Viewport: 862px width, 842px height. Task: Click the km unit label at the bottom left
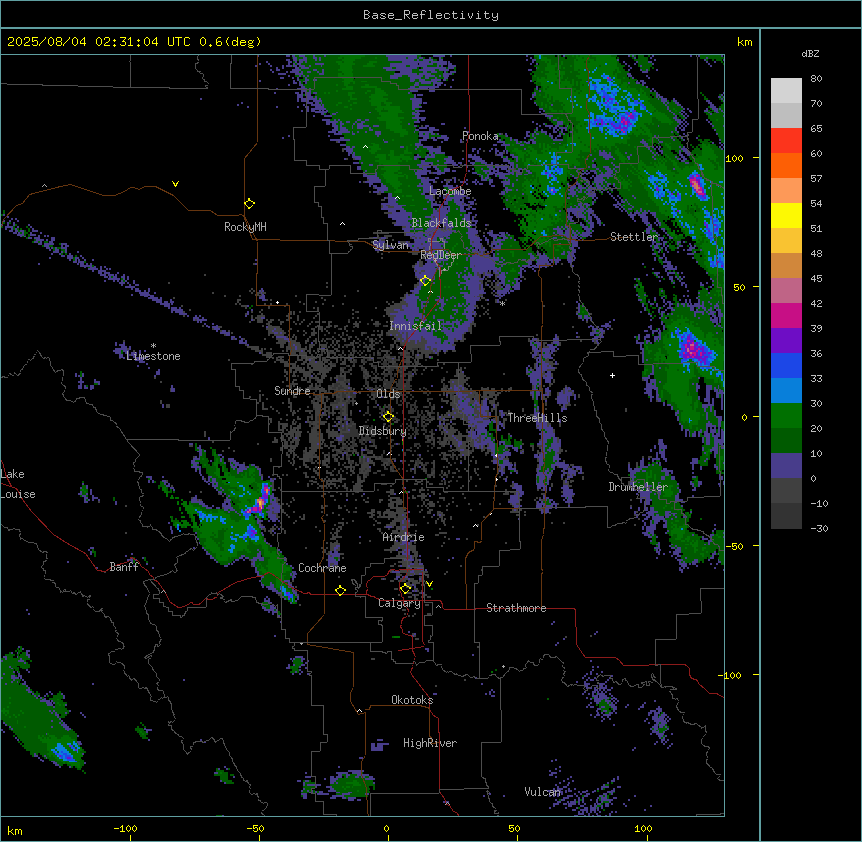15,831
